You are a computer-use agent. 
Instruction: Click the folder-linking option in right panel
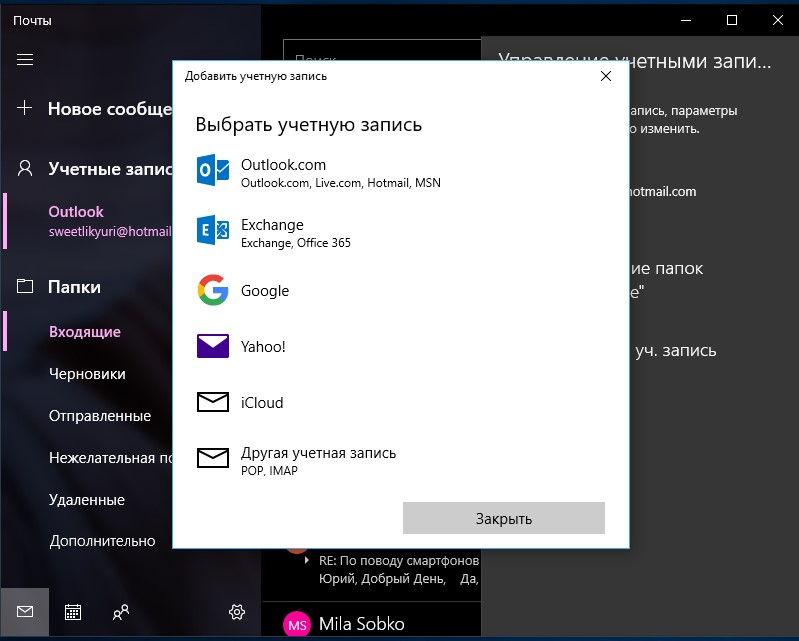[x=667, y=279]
